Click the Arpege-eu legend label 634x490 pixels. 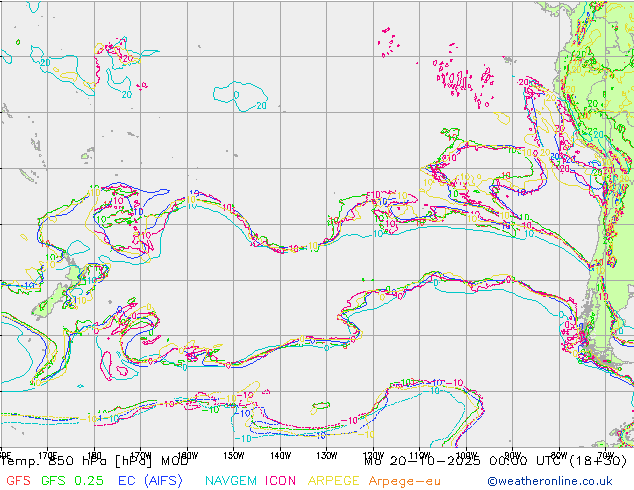click(x=404, y=481)
